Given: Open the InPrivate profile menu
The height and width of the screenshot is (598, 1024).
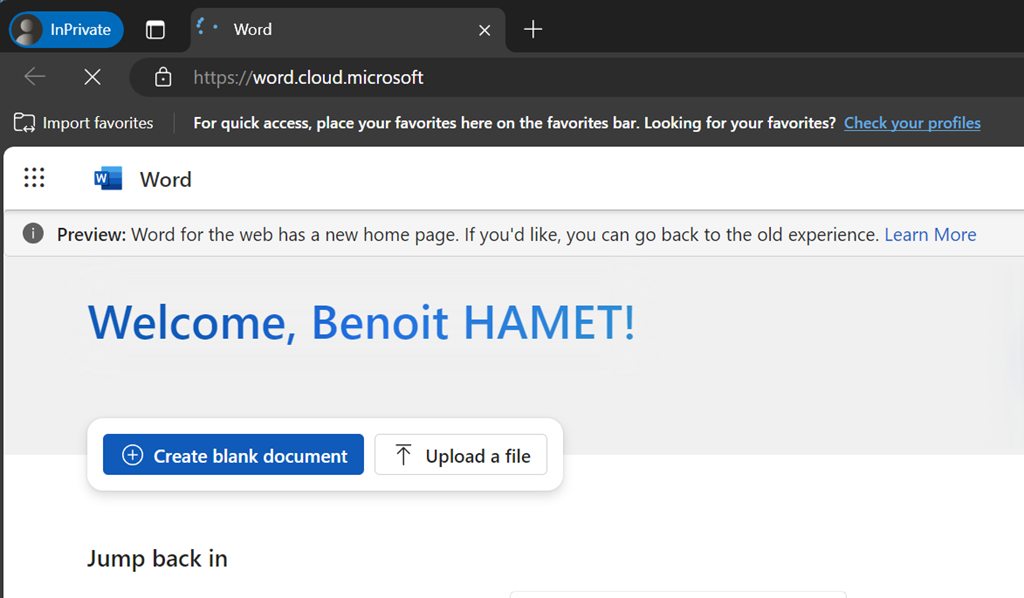Looking at the screenshot, I should pos(67,29).
